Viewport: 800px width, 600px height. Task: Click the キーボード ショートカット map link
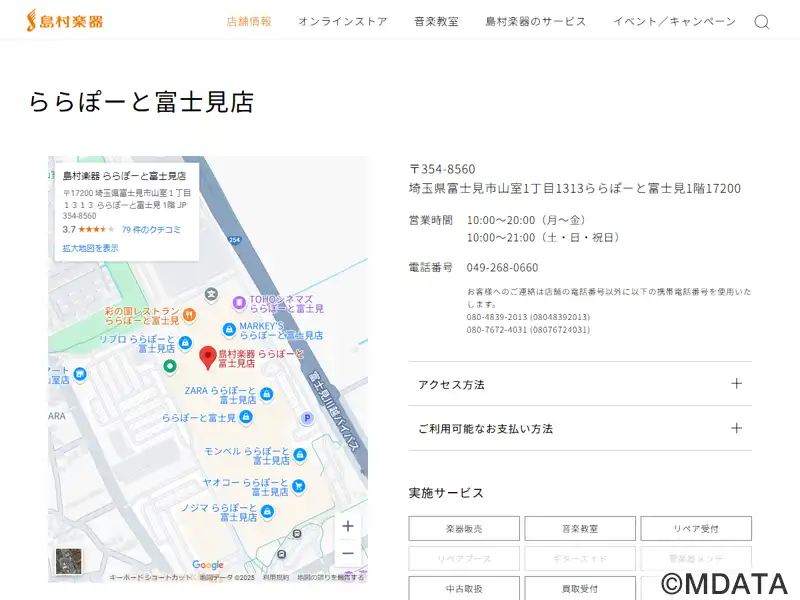(150, 578)
